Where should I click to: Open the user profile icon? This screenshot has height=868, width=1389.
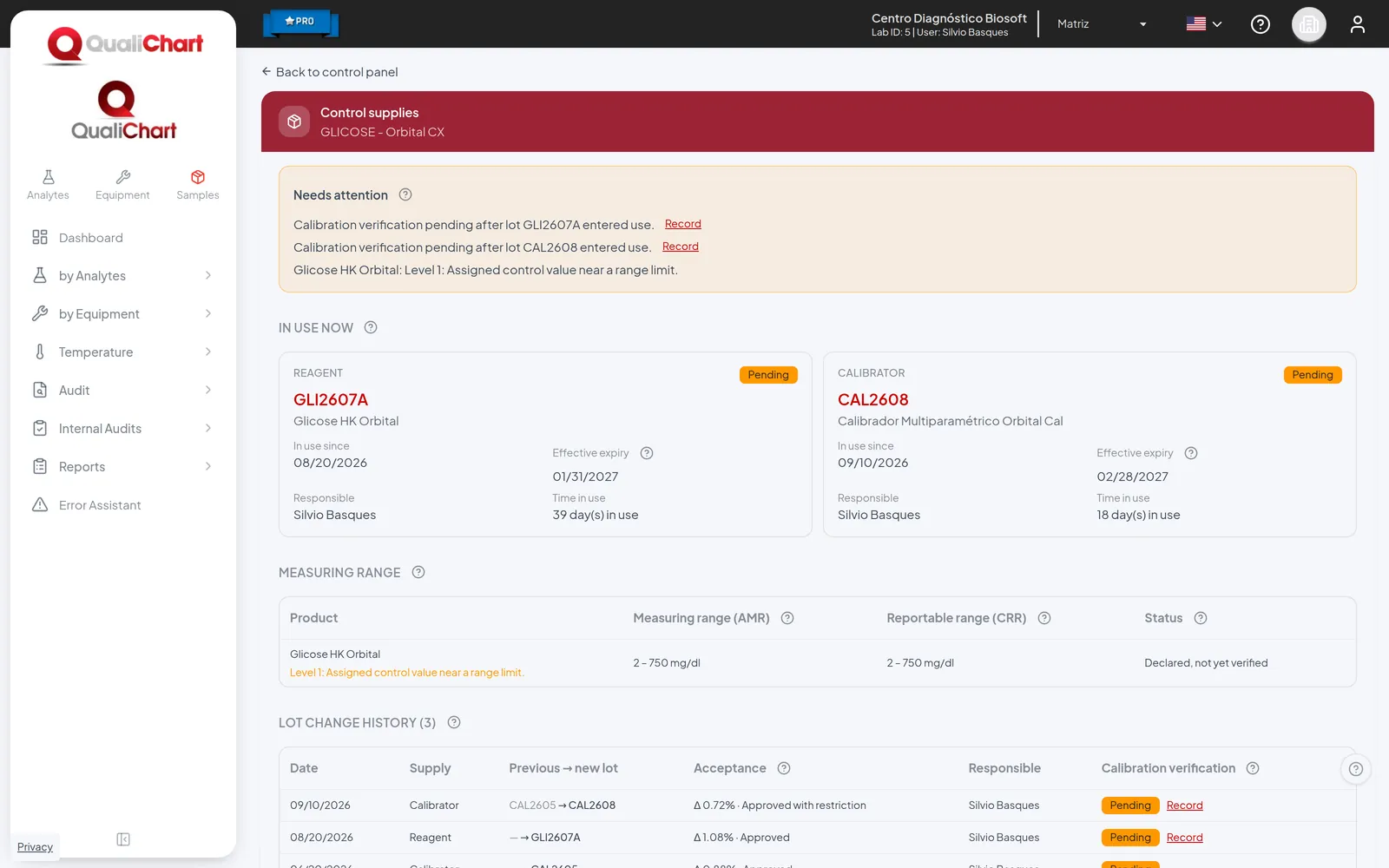1358,24
